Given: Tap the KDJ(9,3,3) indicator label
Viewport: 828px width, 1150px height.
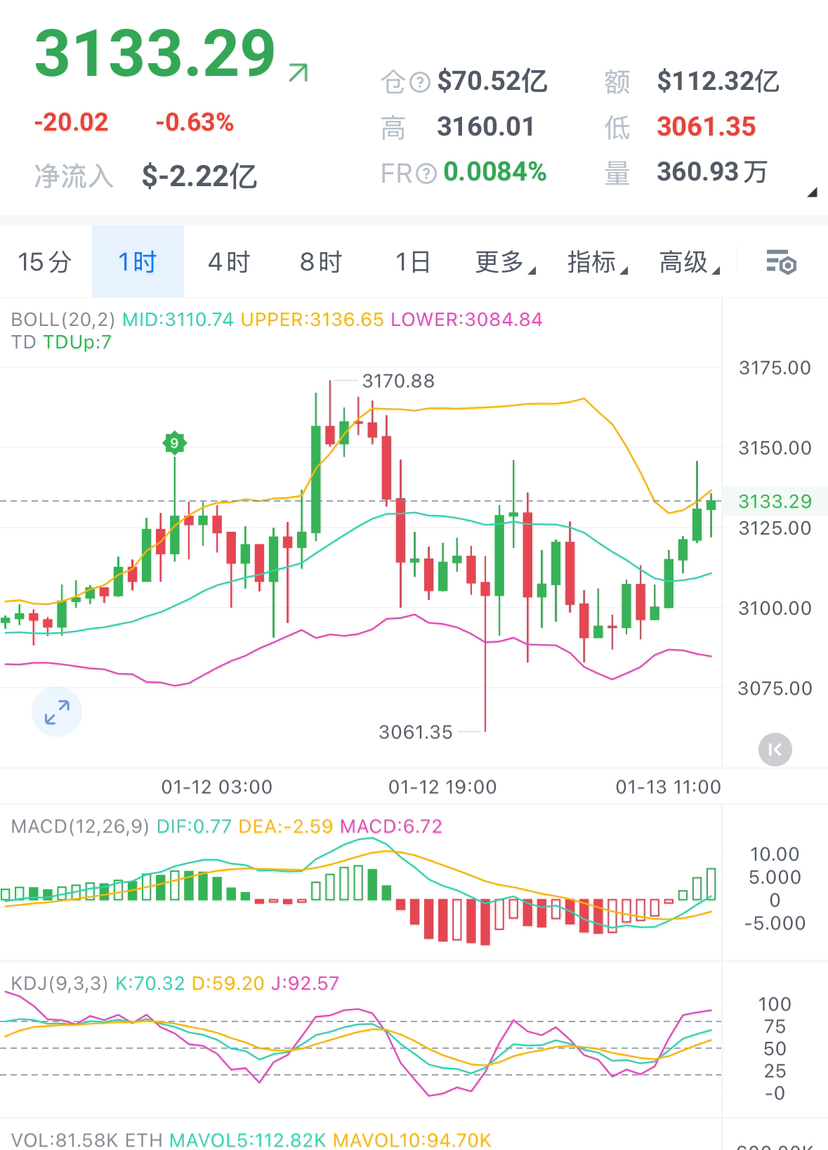Looking at the screenshot, I should tap(60, 984).
